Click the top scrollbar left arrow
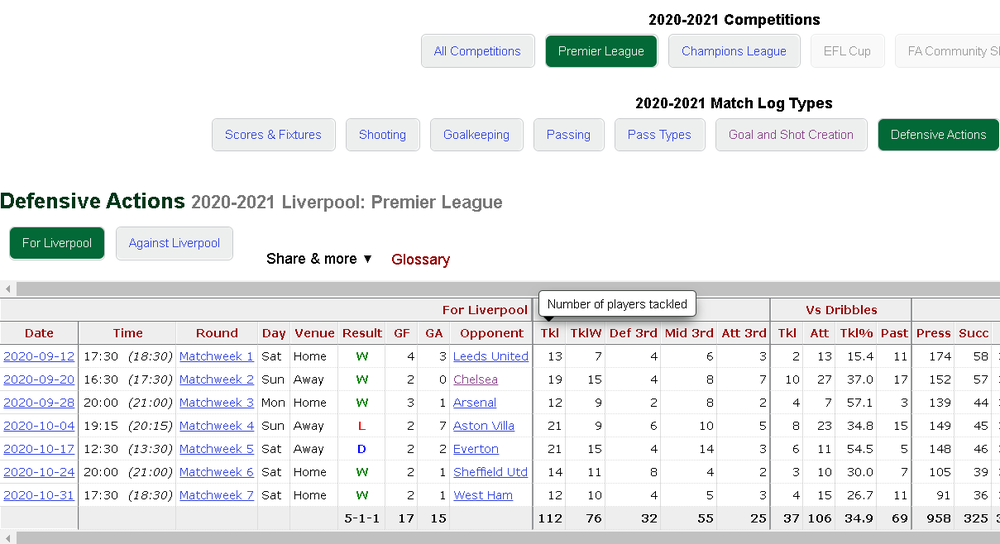The width and height of the screenshot is (1000, 544). point(8,289)
